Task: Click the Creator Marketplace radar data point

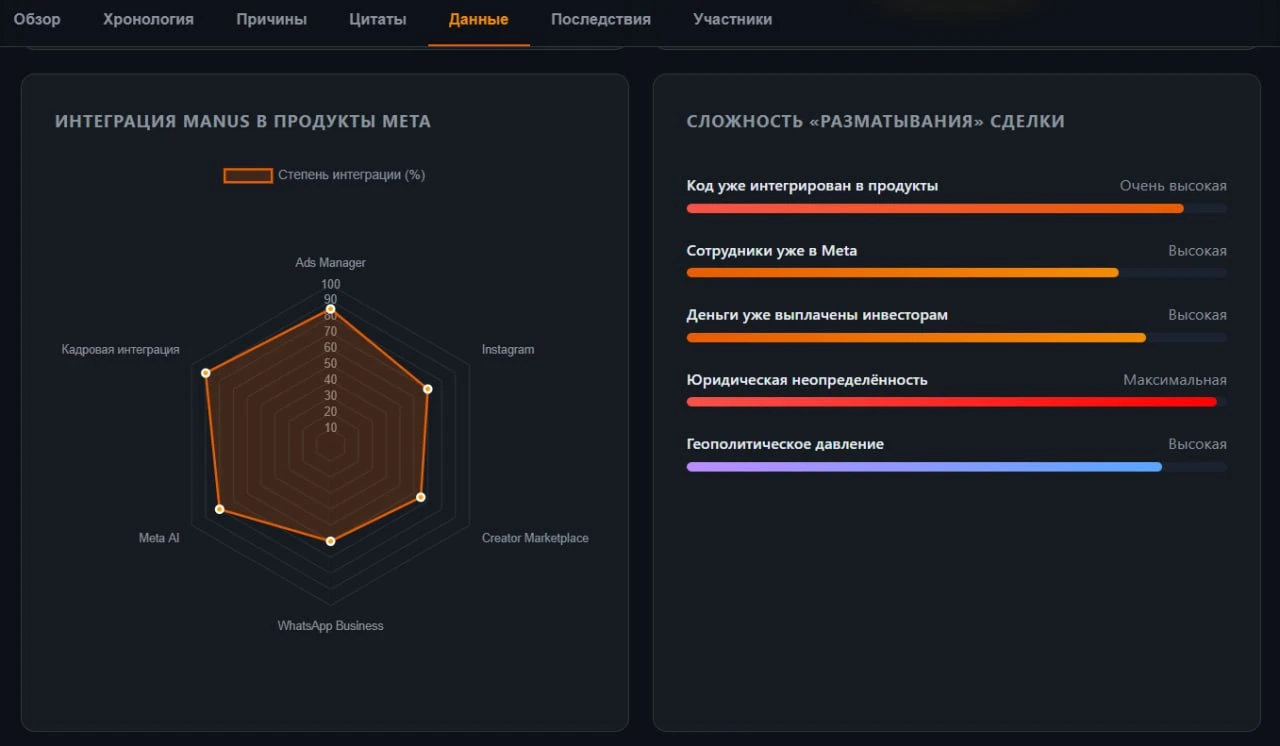Action: pos(421,497)
